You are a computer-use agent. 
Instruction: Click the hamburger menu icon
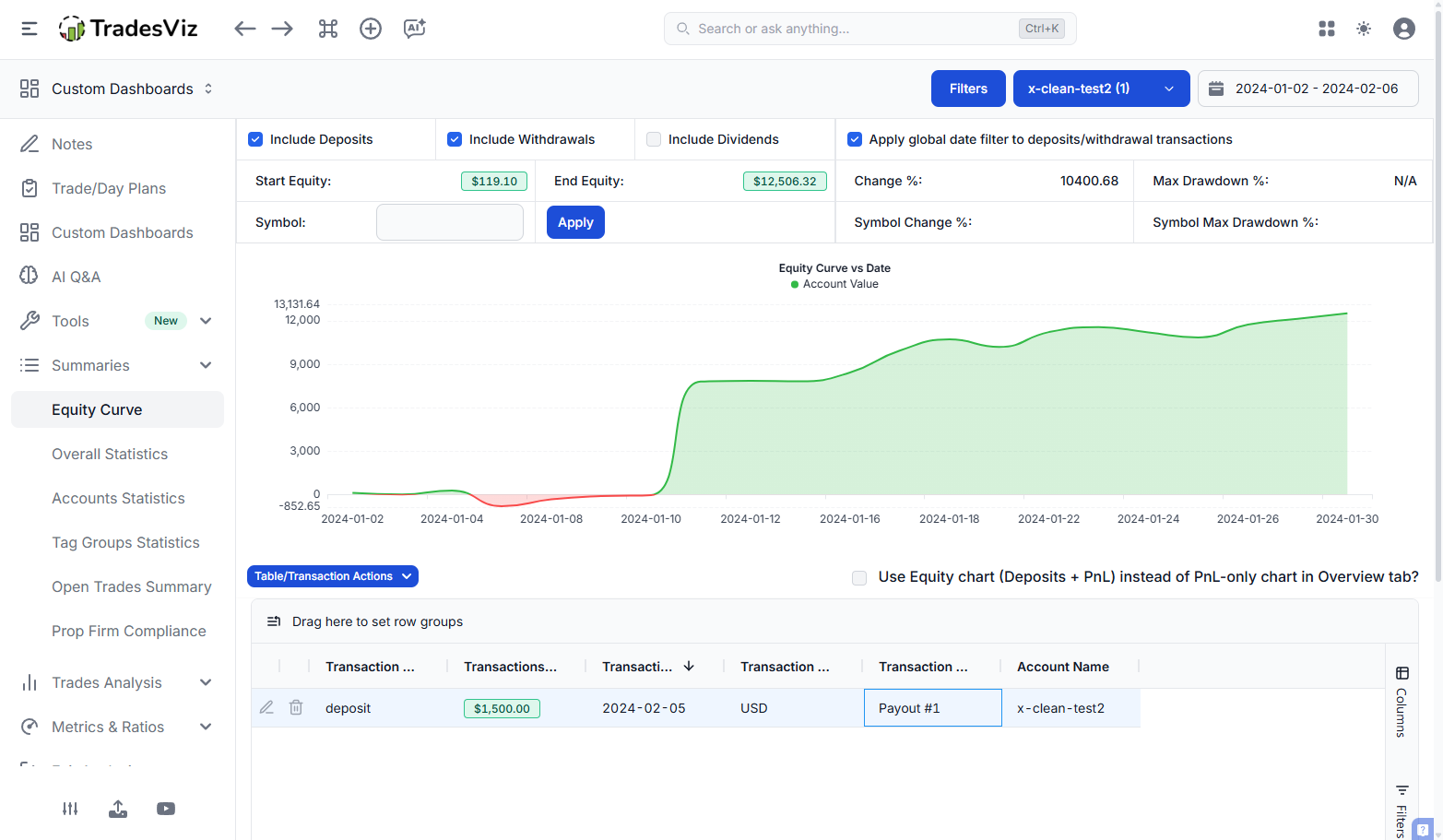[x=30, y=29]
